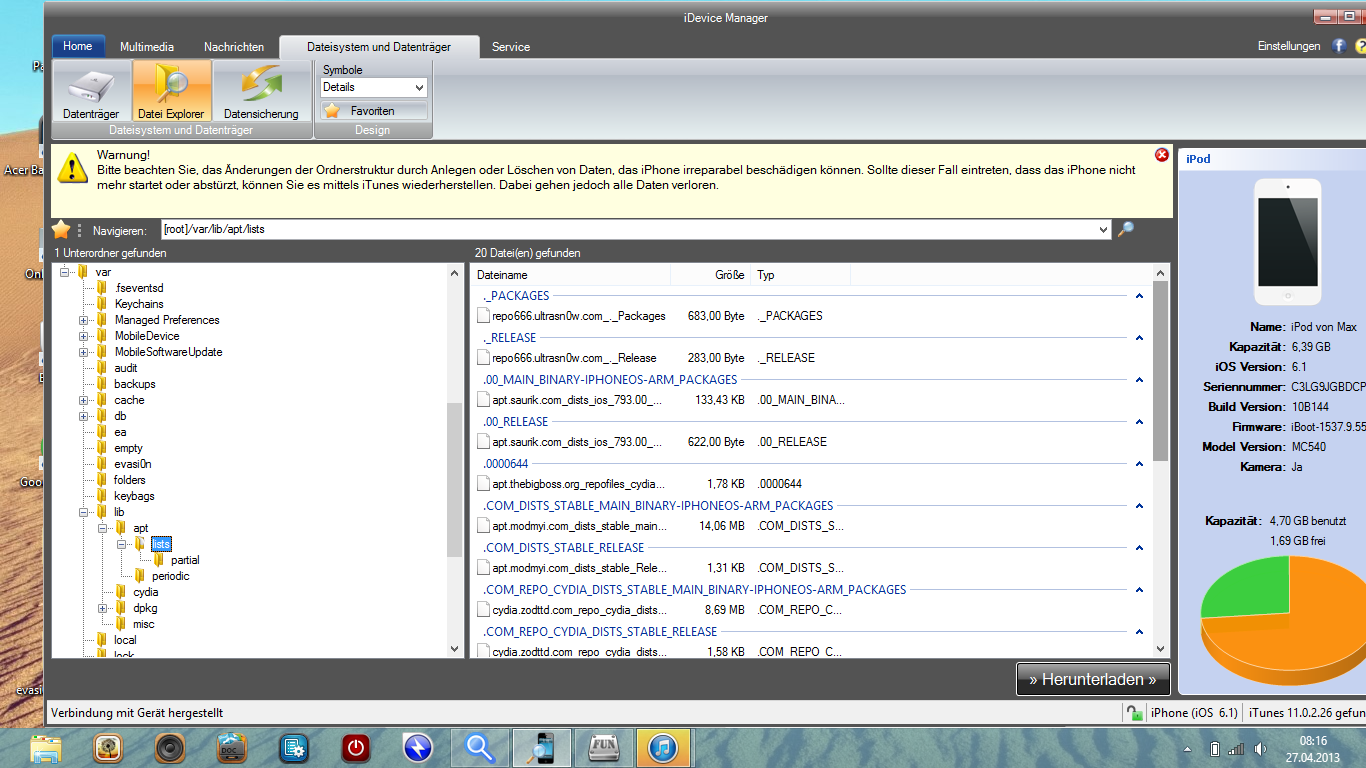Open File Explorer from taskbar
Screen dimensions: 1366x768
46,748
